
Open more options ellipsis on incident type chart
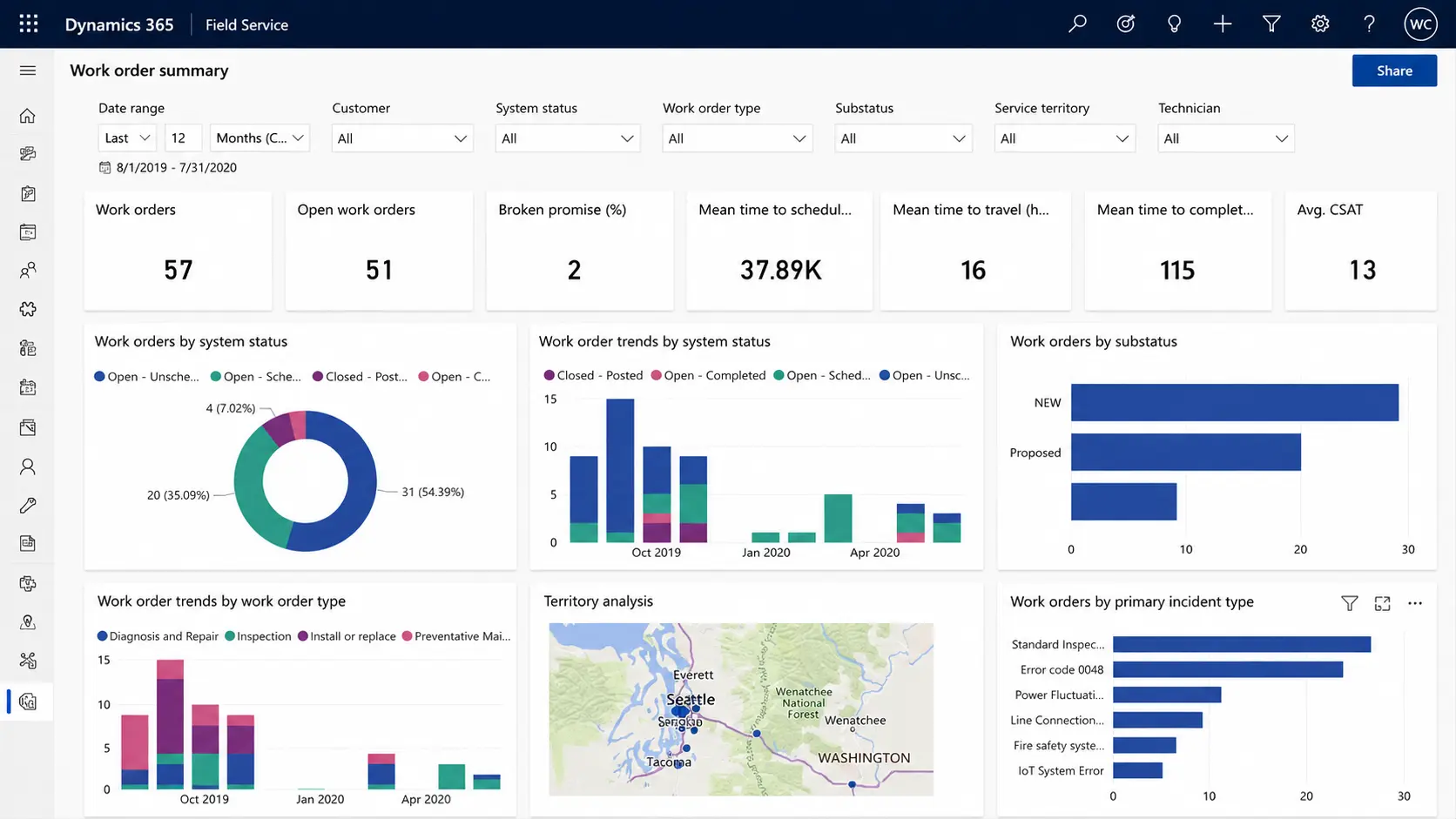click(1415, 603)
